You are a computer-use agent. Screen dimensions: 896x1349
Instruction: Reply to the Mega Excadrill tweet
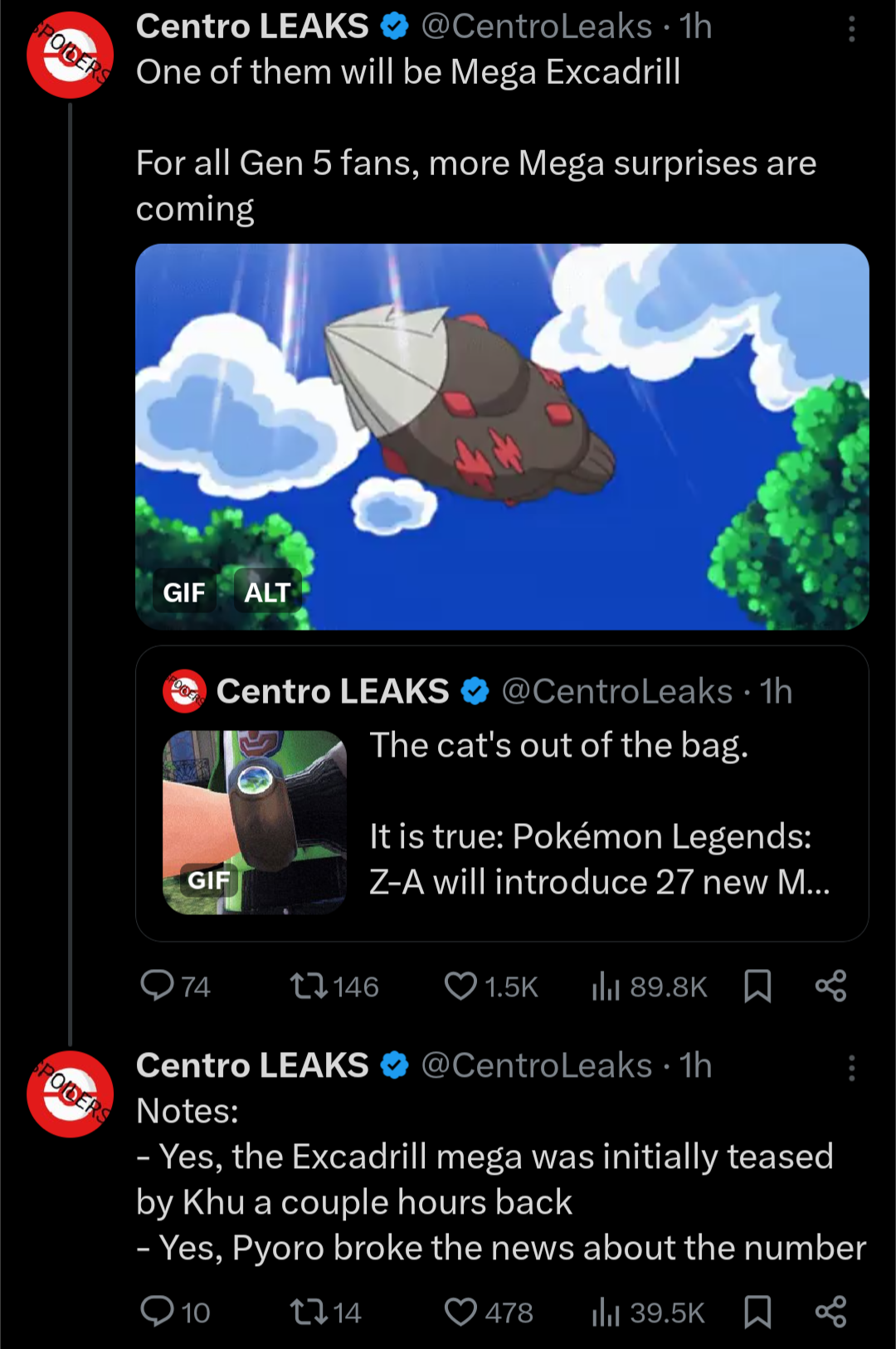(158, 986)
